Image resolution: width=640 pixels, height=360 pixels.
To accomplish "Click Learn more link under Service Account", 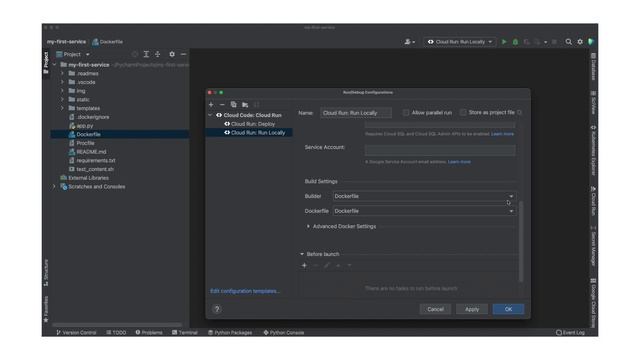I will point(459,162).
